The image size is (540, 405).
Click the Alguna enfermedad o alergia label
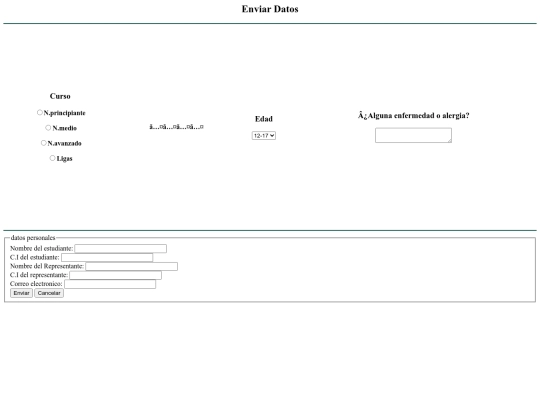413,115
